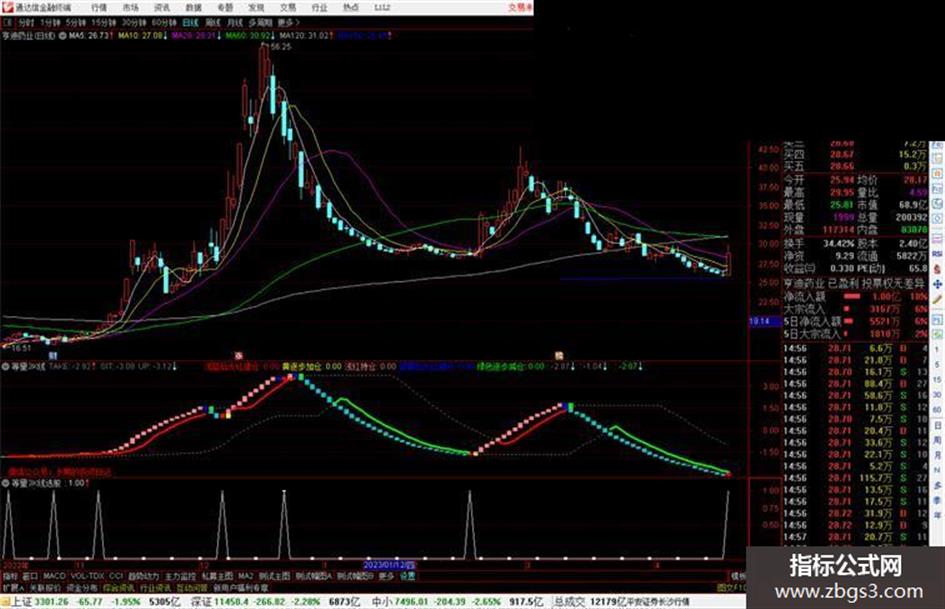
Task: Click the red event marker below December candles
Action: pos(238,356)
